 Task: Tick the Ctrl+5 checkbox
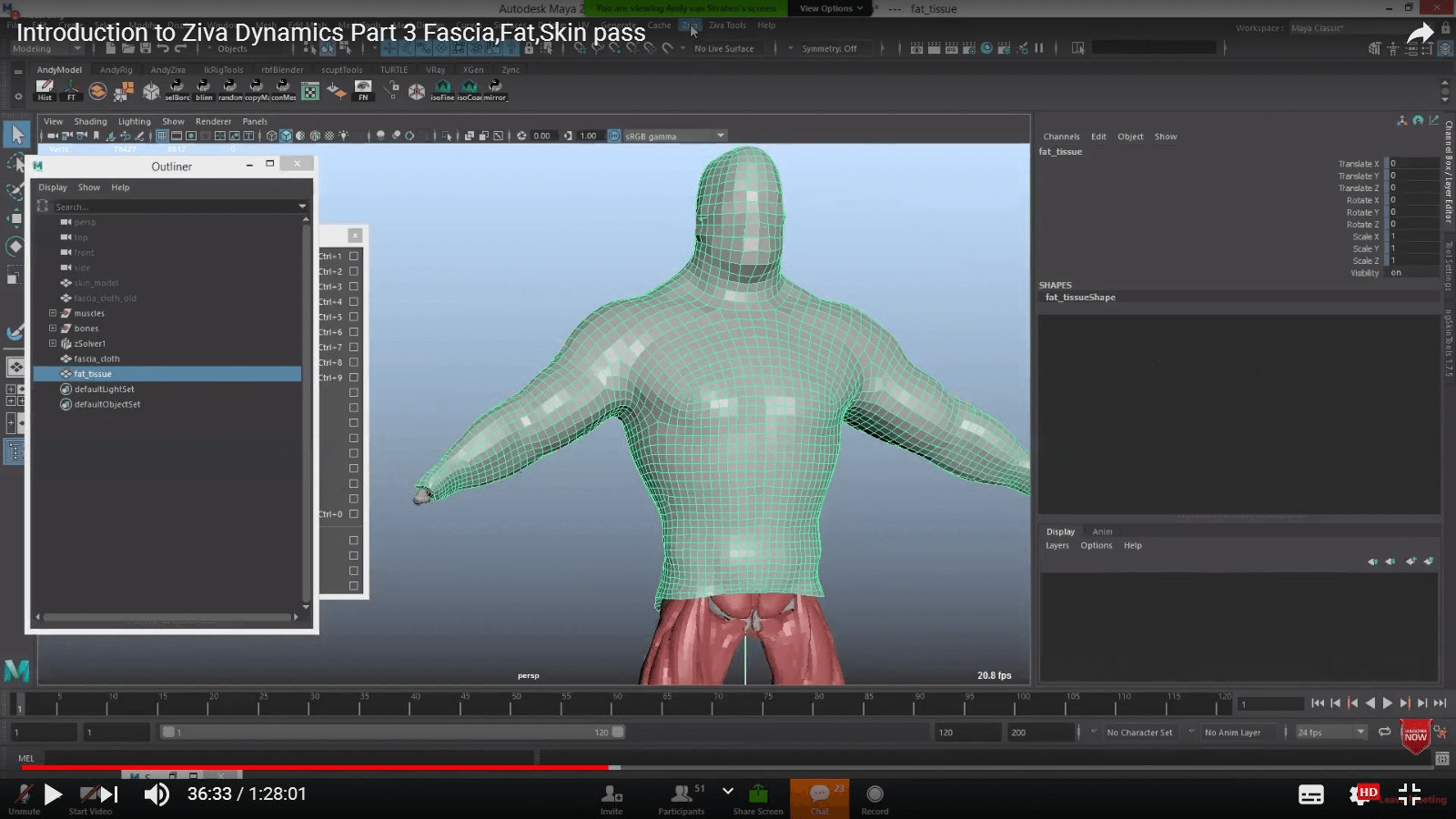(354, 317)
